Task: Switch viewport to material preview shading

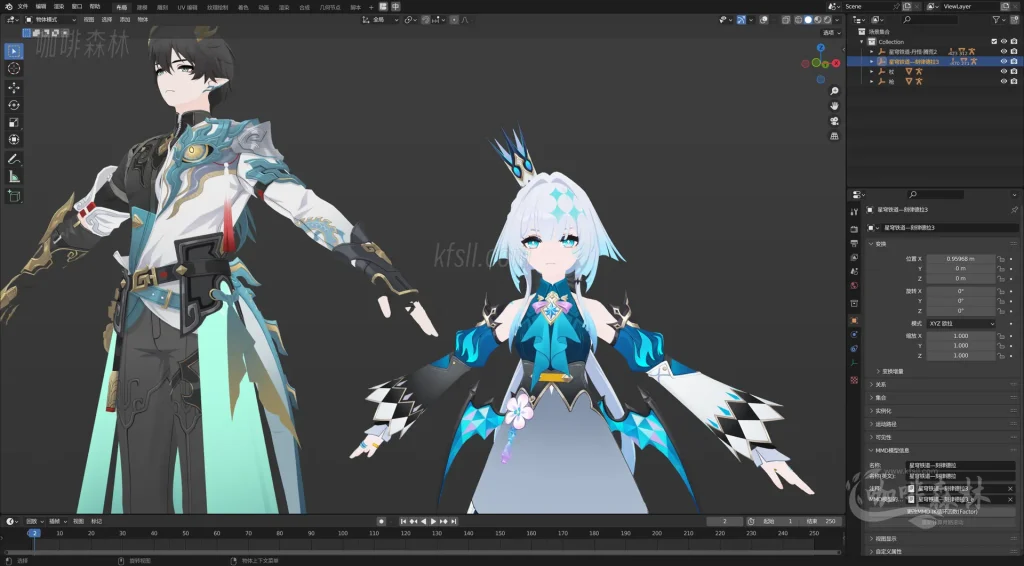Action: pos(818,20)
